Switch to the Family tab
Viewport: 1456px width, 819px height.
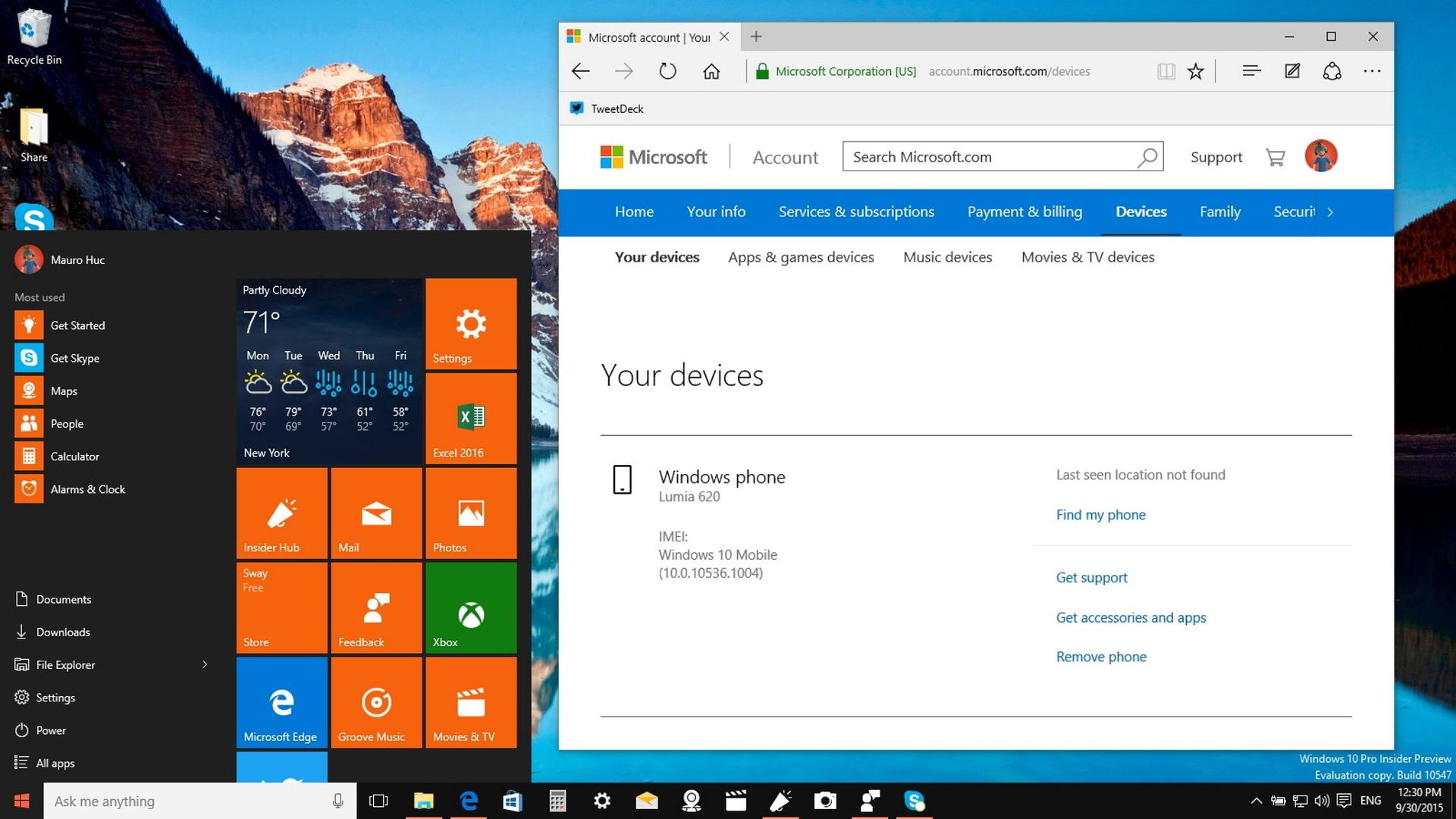pos(1219,212)
